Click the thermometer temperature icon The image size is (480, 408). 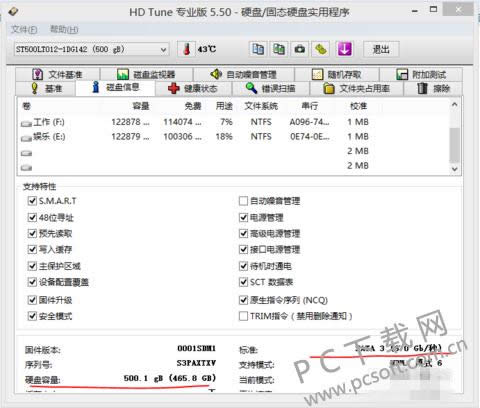point(186,49)
